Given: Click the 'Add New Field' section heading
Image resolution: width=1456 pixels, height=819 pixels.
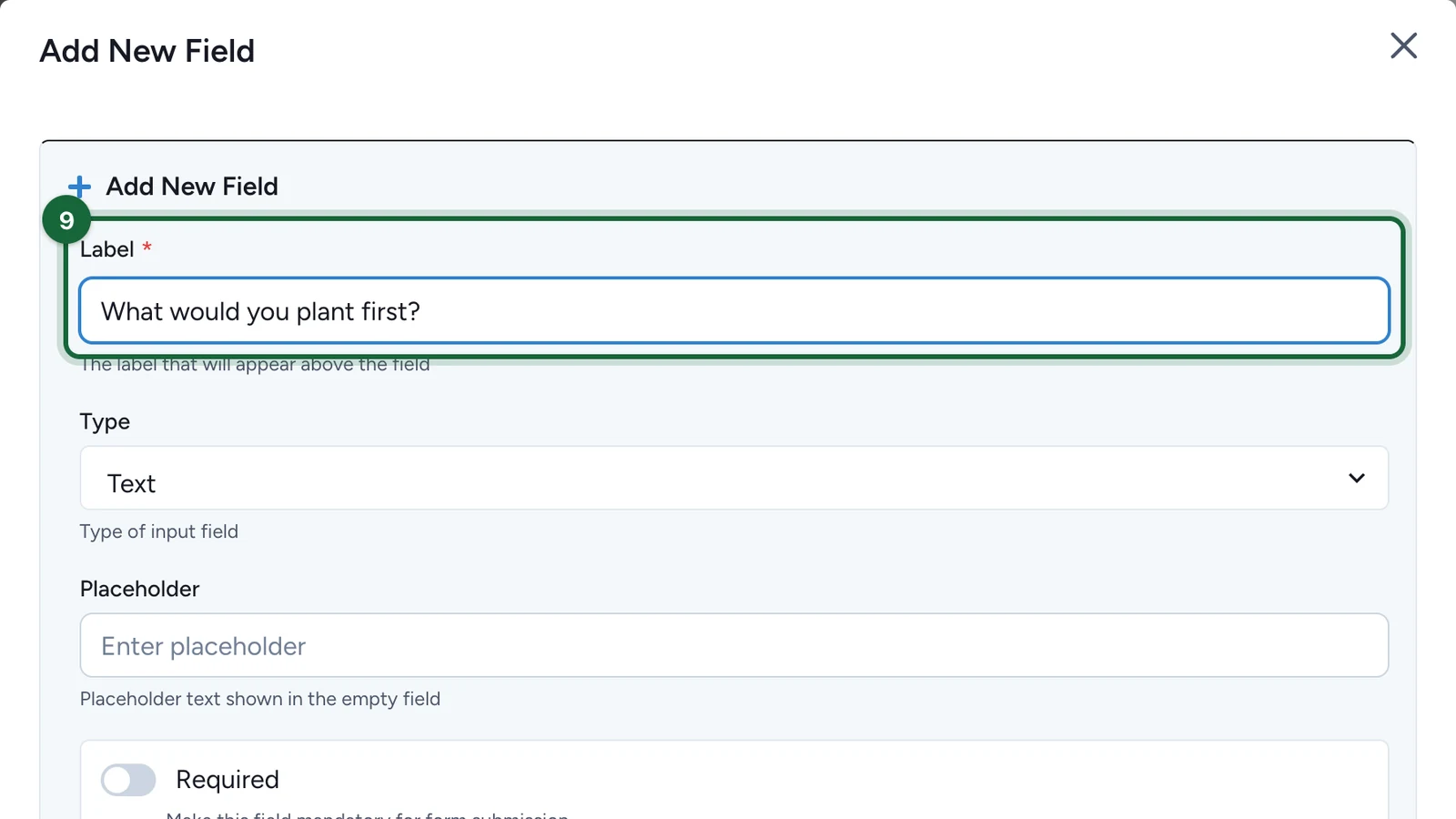Looking at the screenshot, I should [192, 187].
